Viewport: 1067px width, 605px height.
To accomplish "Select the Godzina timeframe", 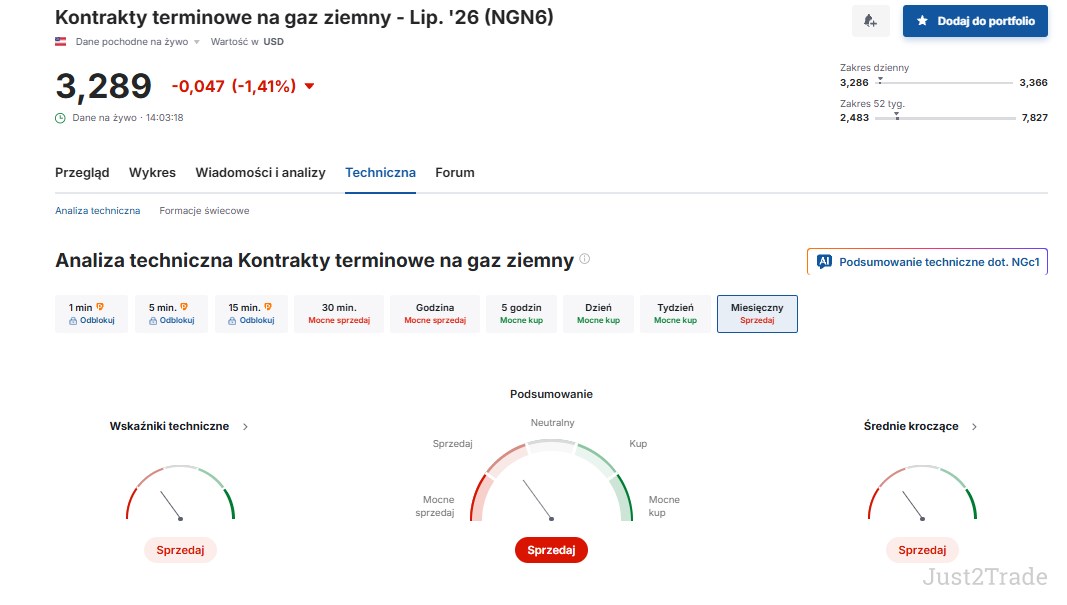I will 435,314.
